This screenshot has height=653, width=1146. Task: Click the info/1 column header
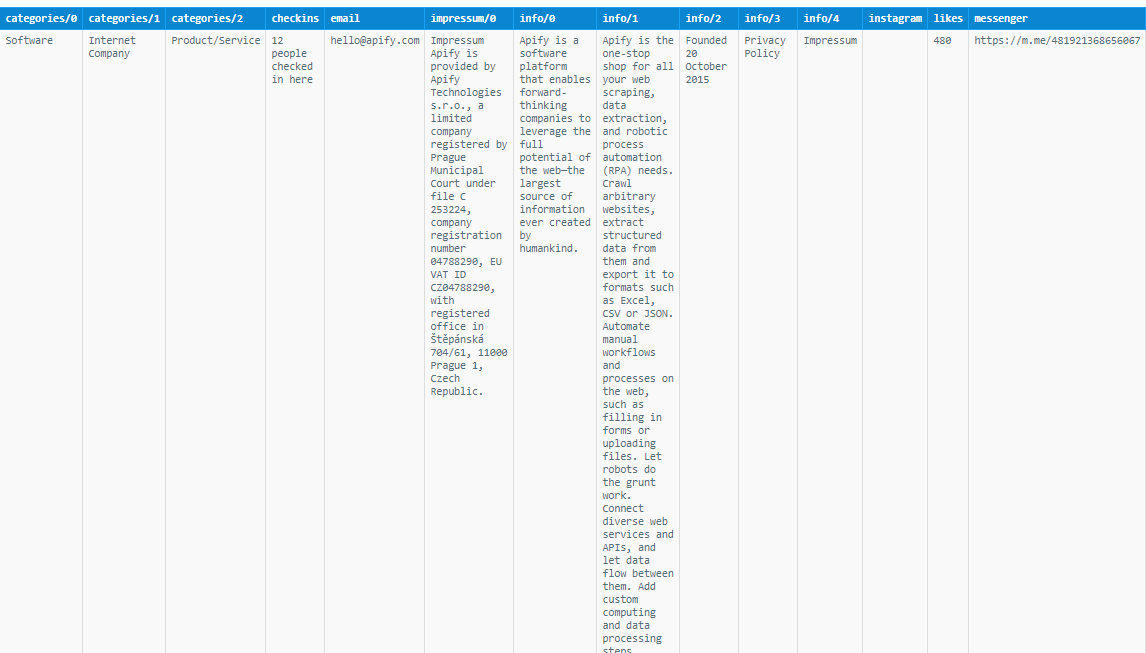coord(638,18)
